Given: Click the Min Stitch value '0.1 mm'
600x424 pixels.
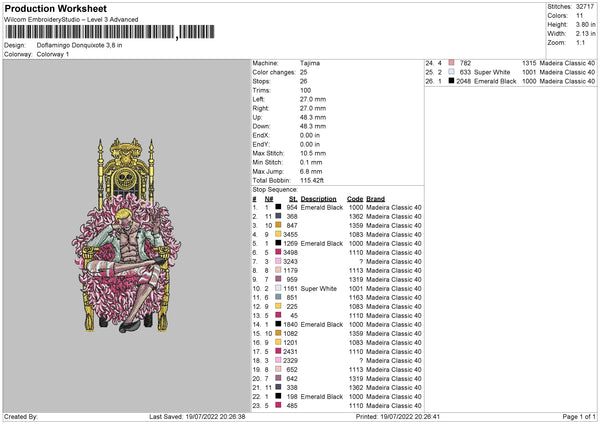Looking at the screenshot, I should (x=311, y=162).
